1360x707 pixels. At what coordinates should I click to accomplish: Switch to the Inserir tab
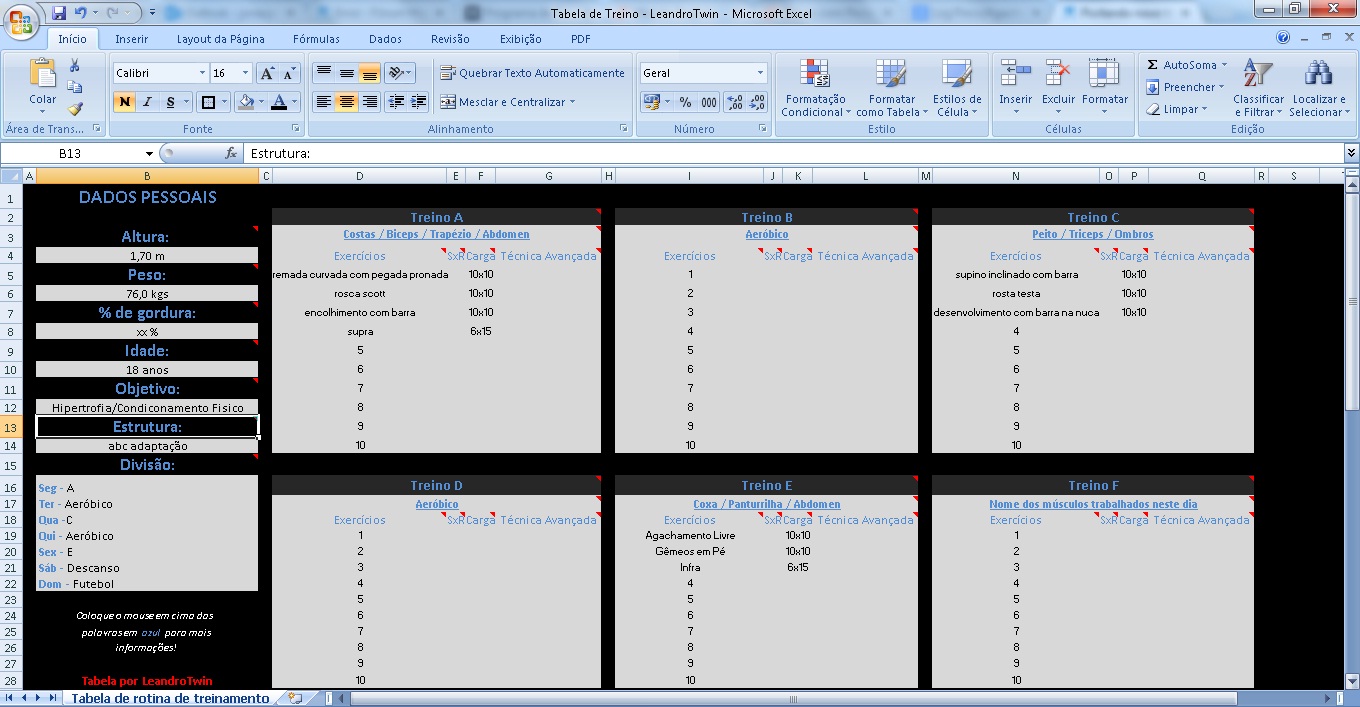click(131, 39)
